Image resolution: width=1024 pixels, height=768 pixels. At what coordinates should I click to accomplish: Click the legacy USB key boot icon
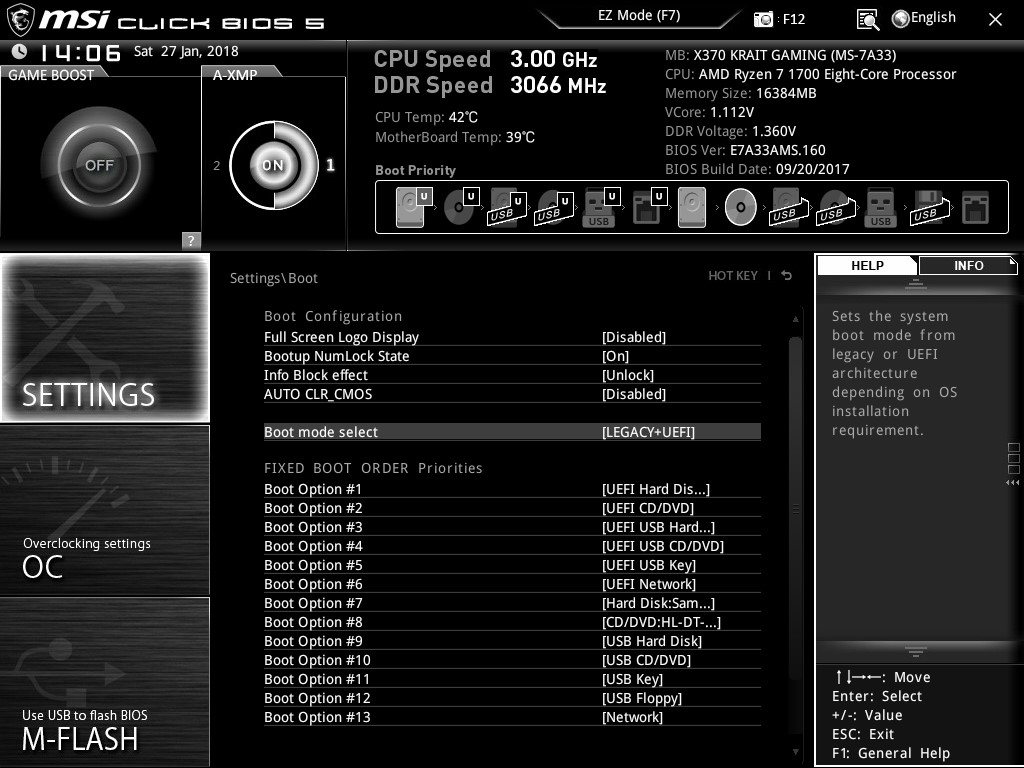click(x=880, y=207)
